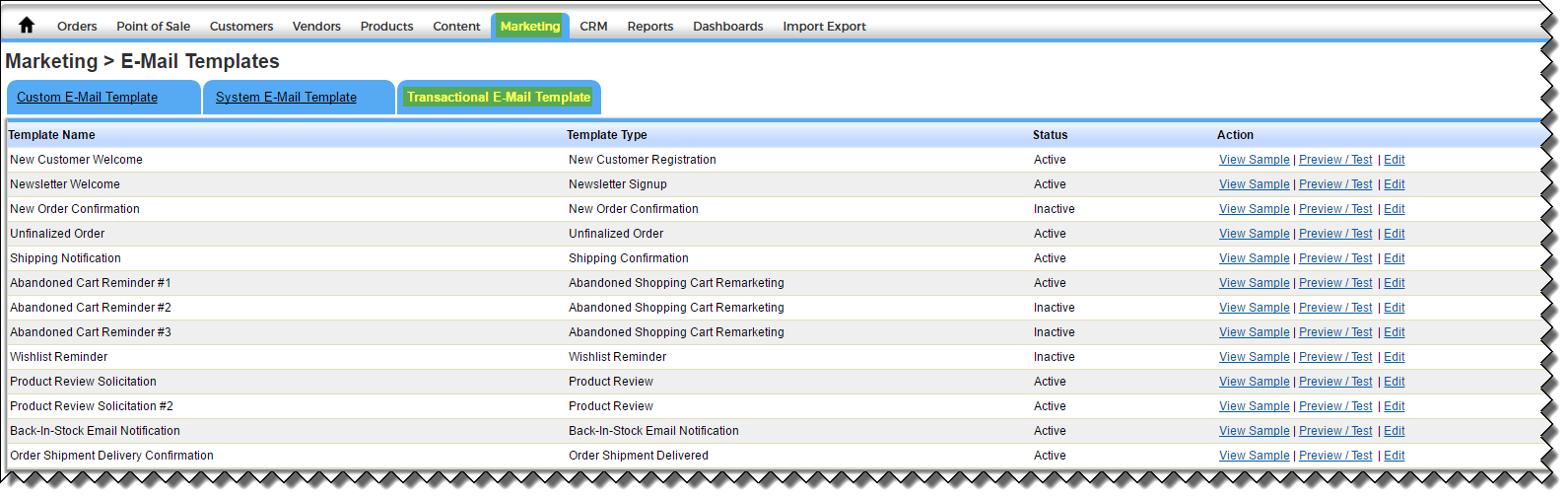View Sample for Back-In-Stock Email Notification
Image resolution: width=1568 pixels, height=499 pixels.
(x=1254, y=431)
